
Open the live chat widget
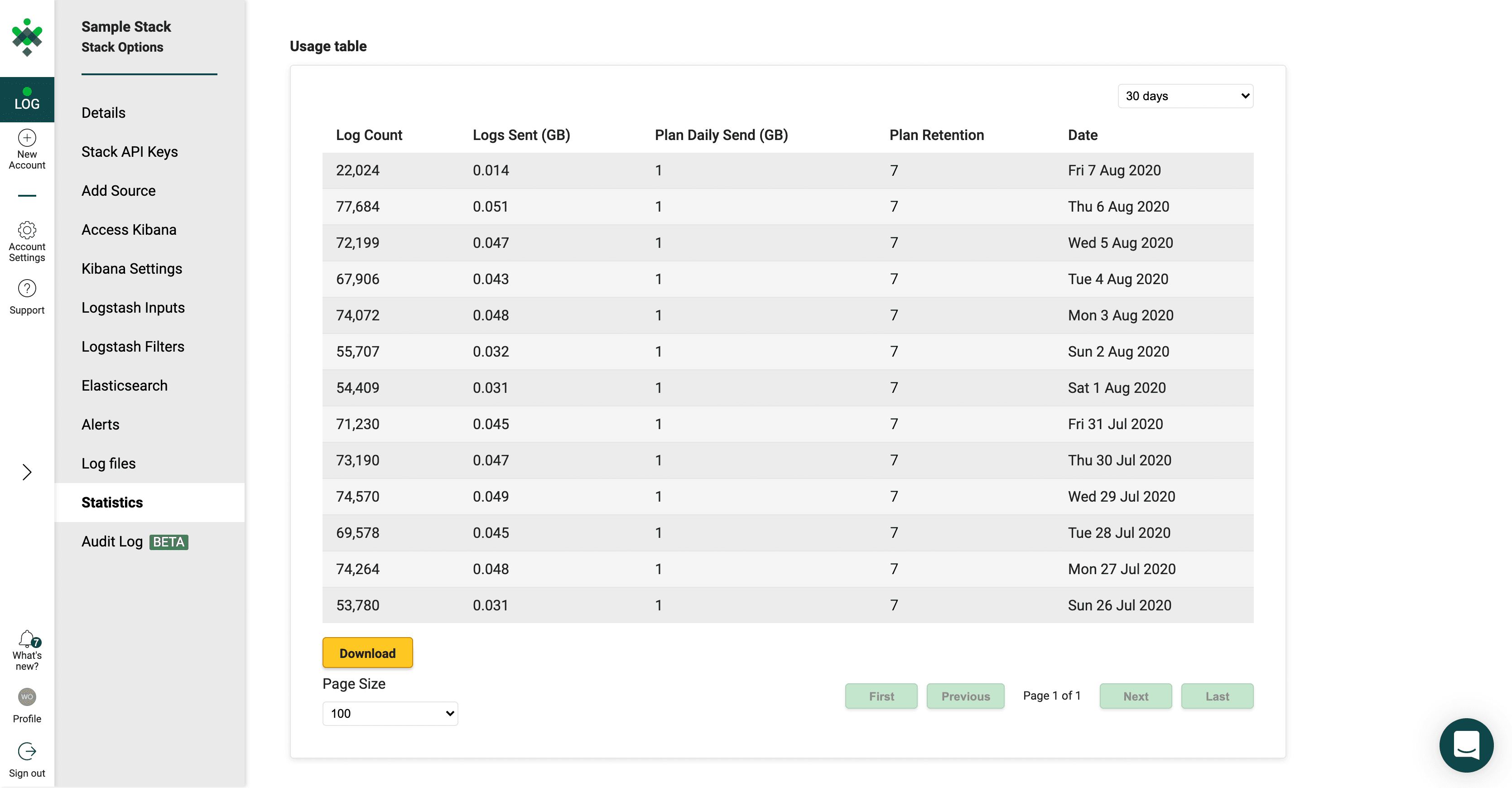(1466, 745)
